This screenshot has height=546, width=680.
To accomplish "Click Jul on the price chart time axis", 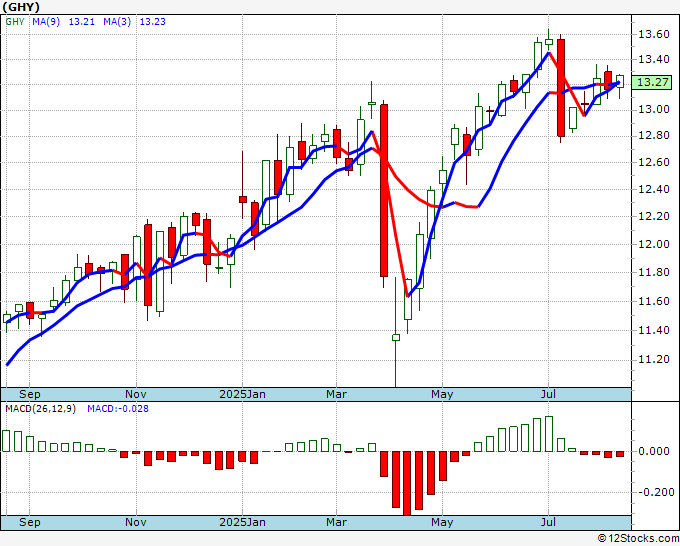I will point(549,394).
